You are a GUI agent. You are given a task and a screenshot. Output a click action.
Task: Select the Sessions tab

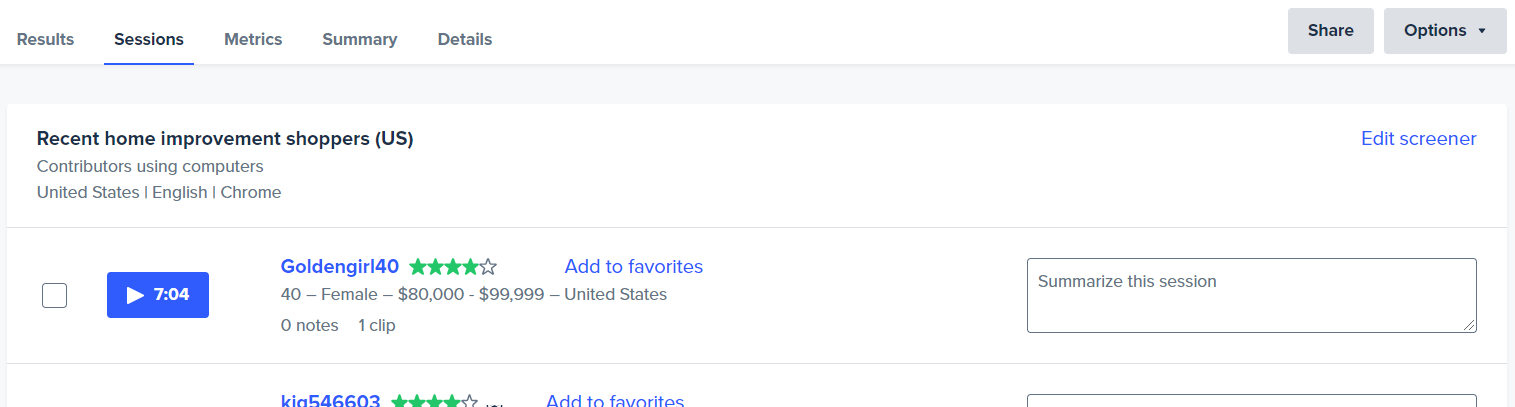click(x=149, y=40)
